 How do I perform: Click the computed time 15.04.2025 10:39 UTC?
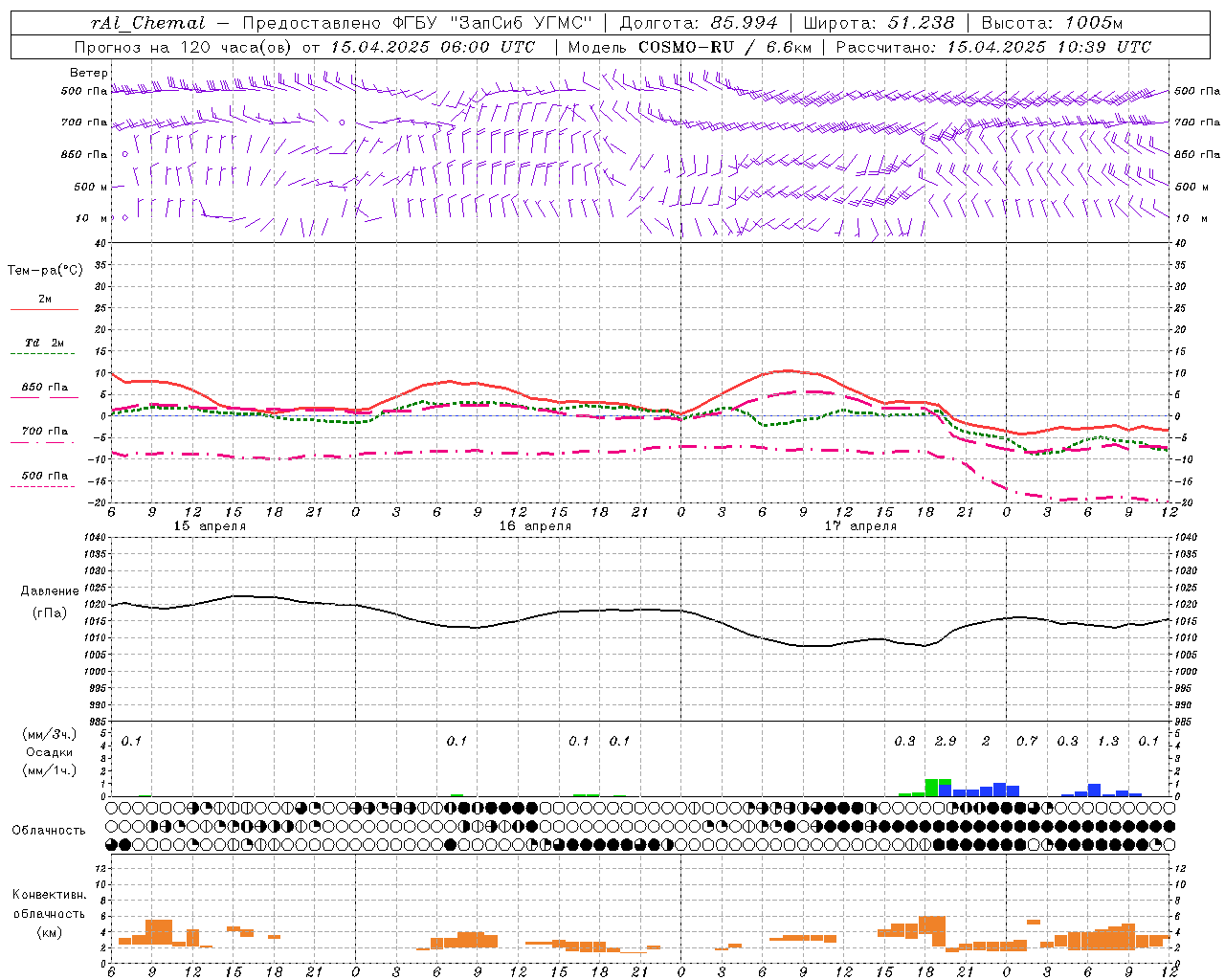1049,47
